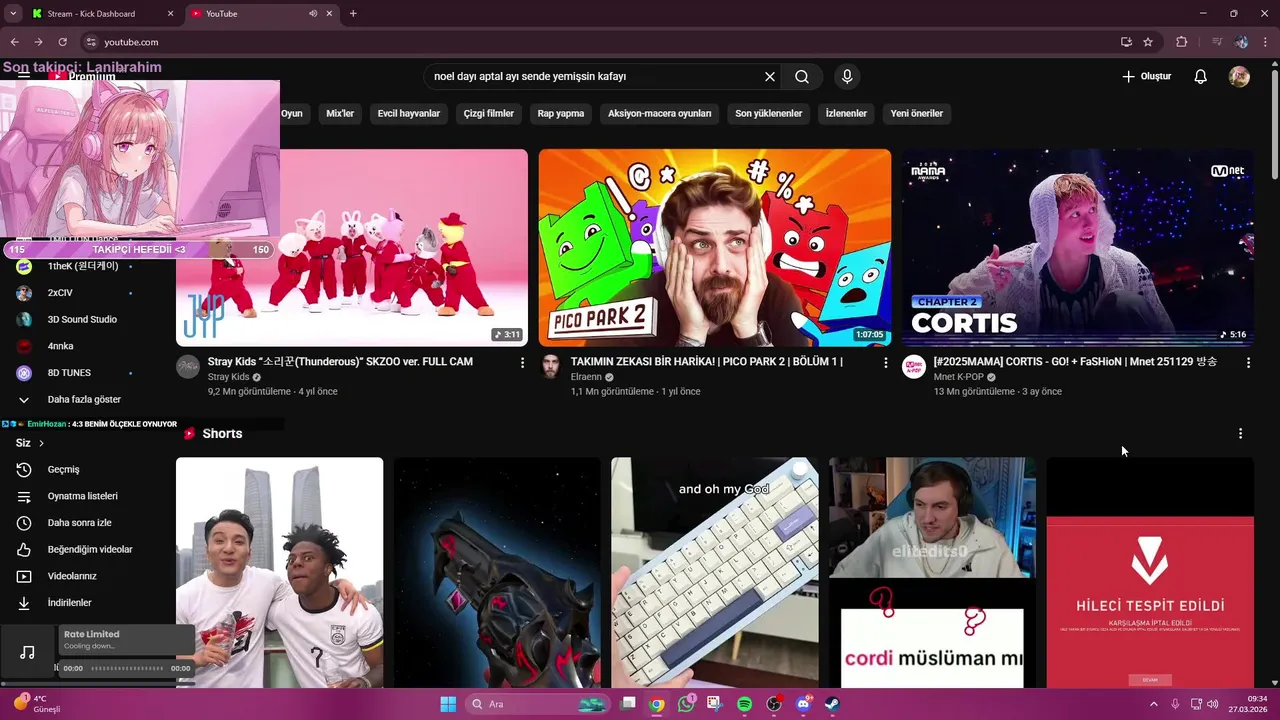The width and height of the screenshot is (1280, 720).
Task: Go back in browser history
Action: [x=14, y=42]
